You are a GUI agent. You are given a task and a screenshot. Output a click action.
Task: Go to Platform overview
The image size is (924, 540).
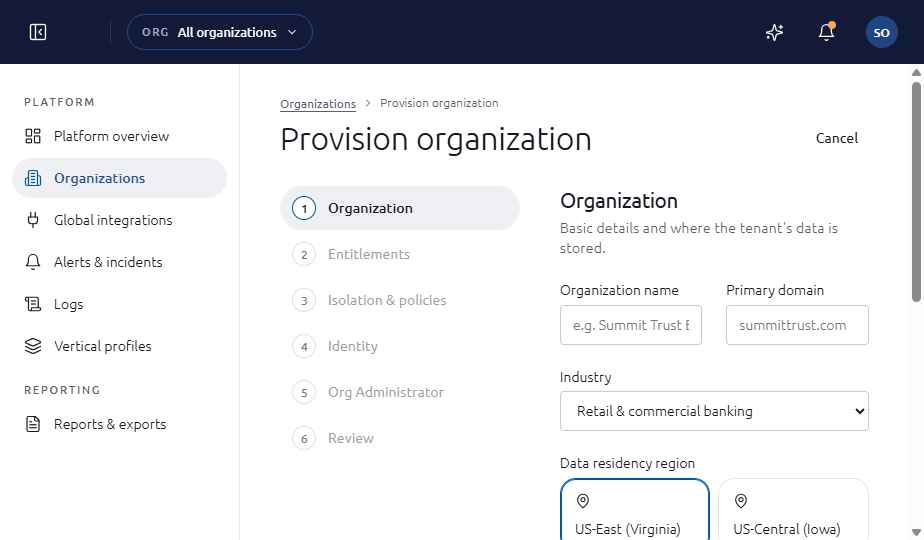pos(120,136)
